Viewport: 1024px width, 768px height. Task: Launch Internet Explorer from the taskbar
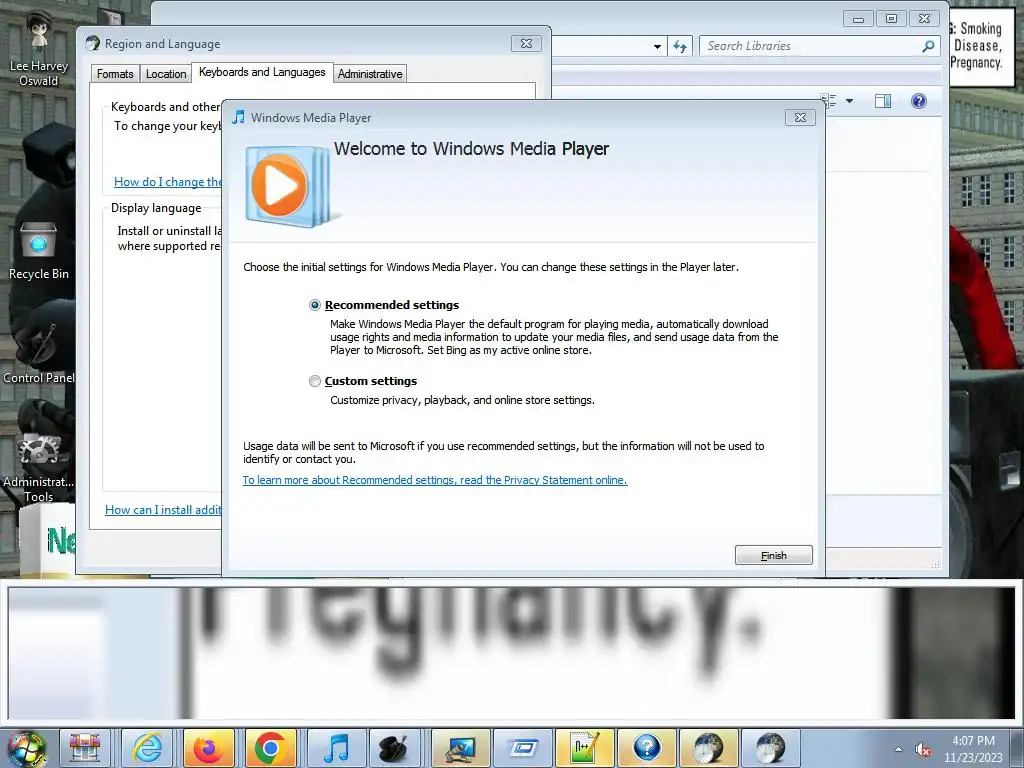click(x=147, y=748)
